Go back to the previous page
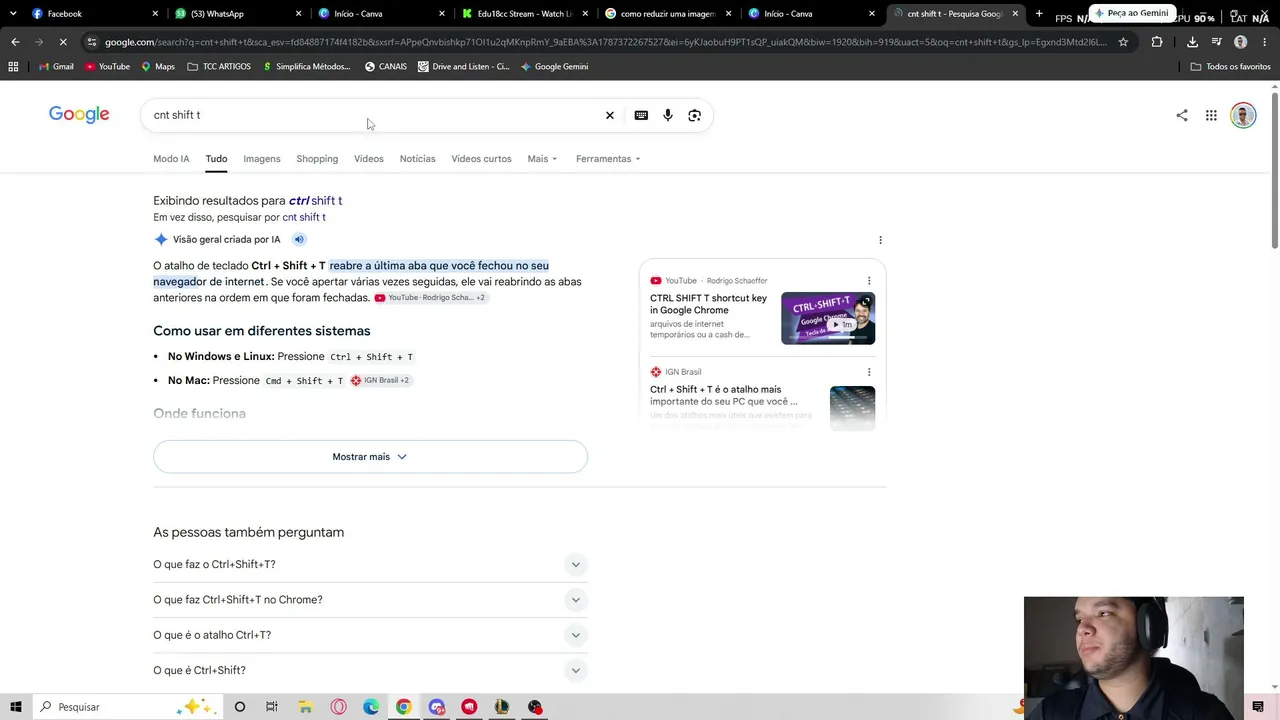 pyautogui.click(x=15, y=42)
